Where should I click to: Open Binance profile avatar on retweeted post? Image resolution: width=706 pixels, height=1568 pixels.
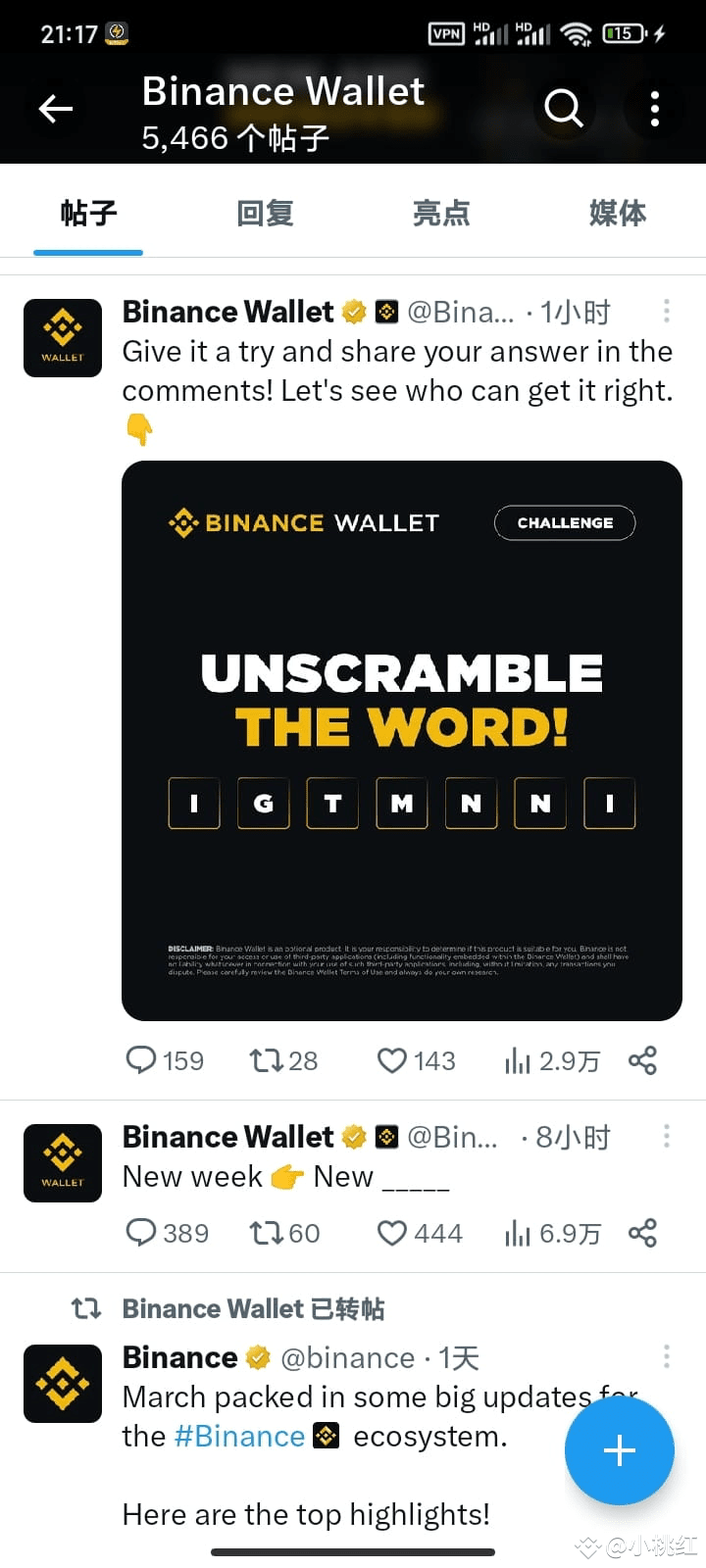click(63, 1384)
